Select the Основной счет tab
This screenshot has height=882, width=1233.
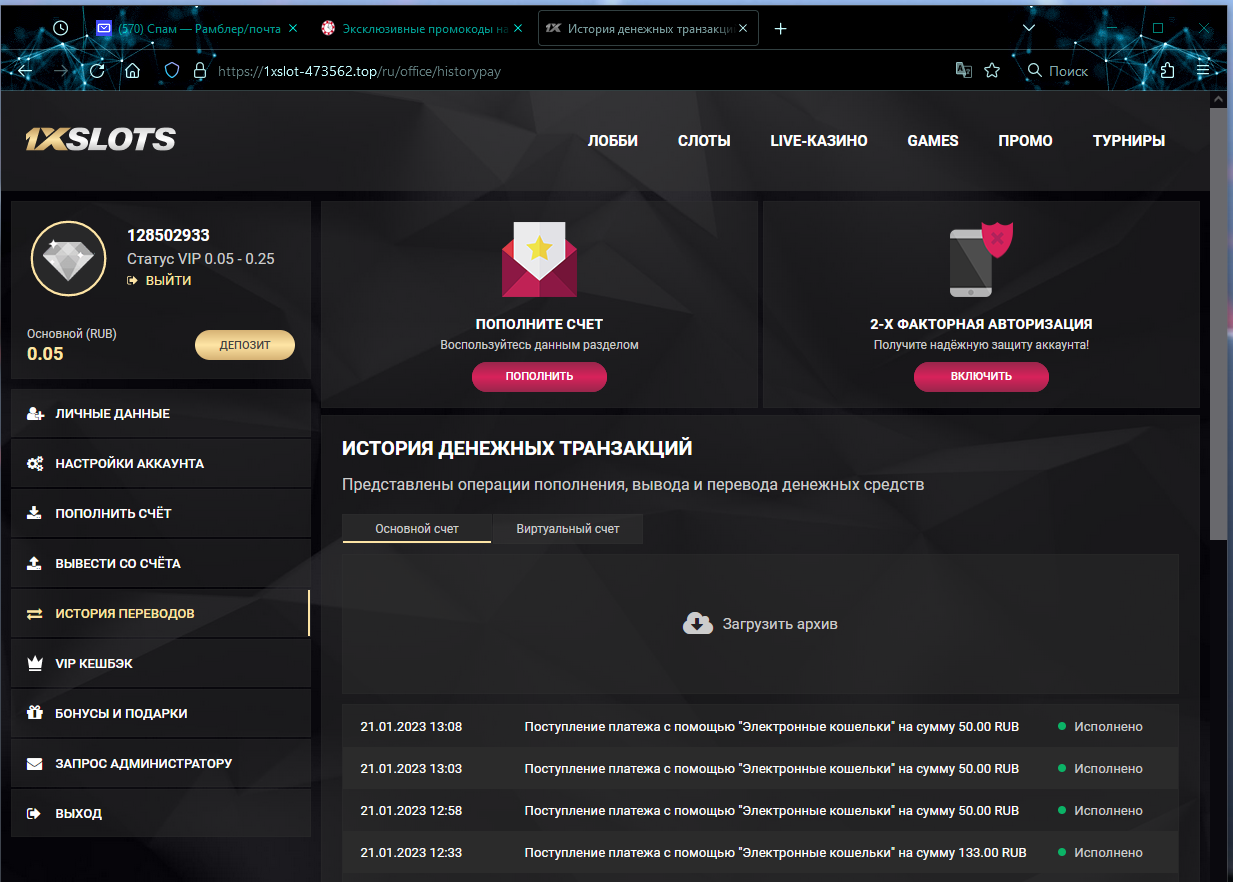click(417, 529)
